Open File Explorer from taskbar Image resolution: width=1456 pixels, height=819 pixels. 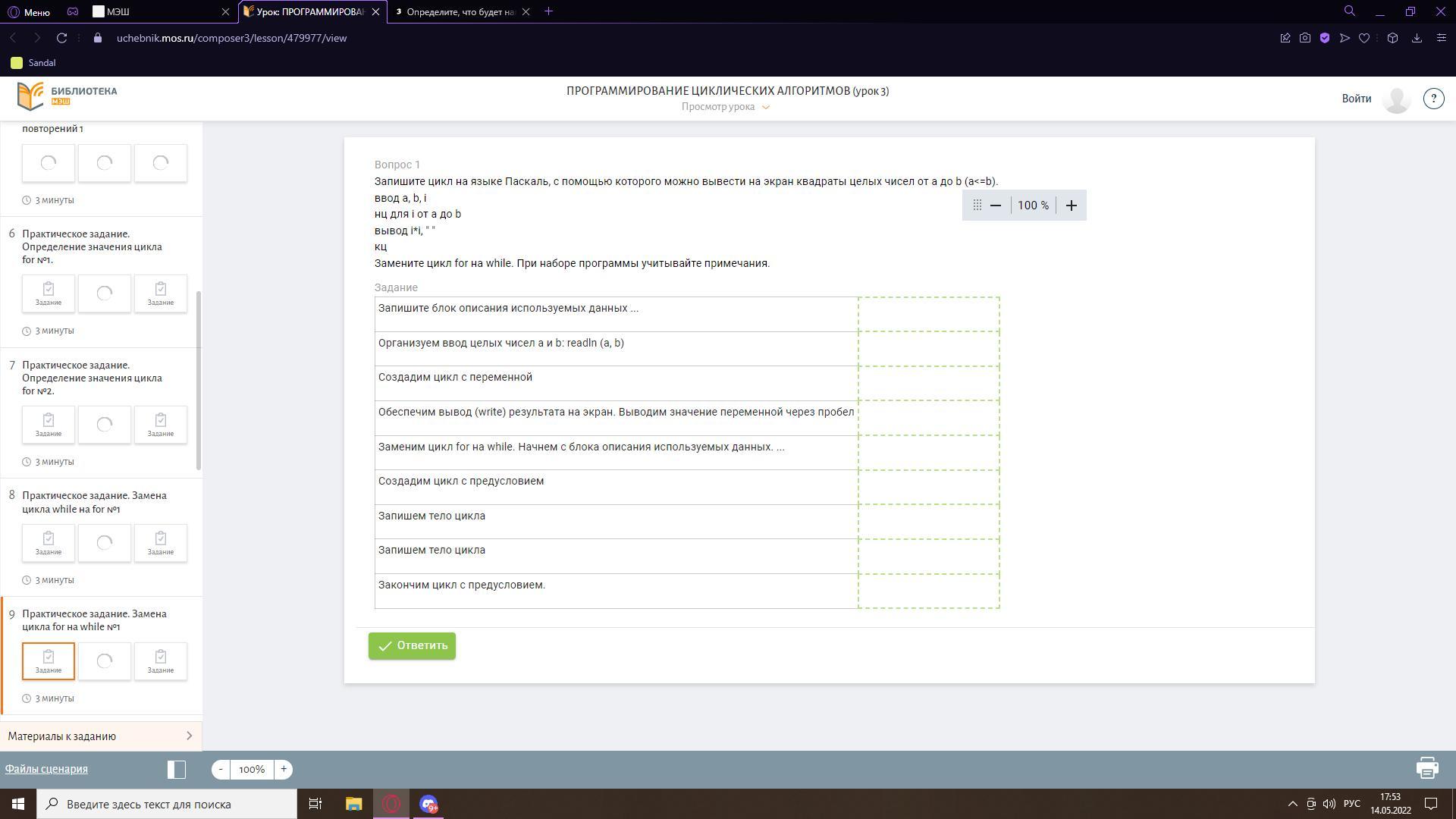coord(353,804)
